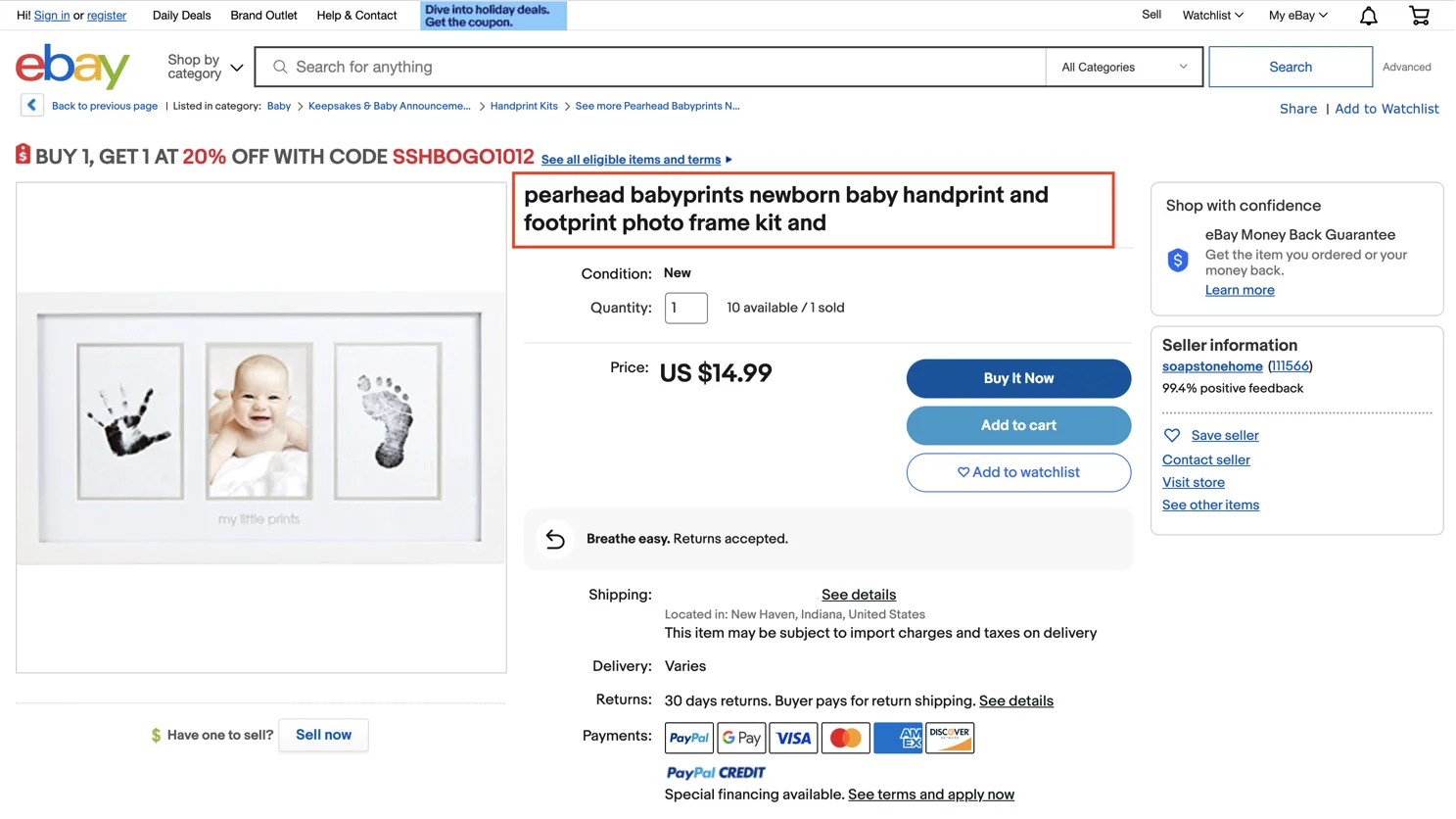Click the returns arrow icon
This screenshot has height=819, width=1456.
point(555,539)
